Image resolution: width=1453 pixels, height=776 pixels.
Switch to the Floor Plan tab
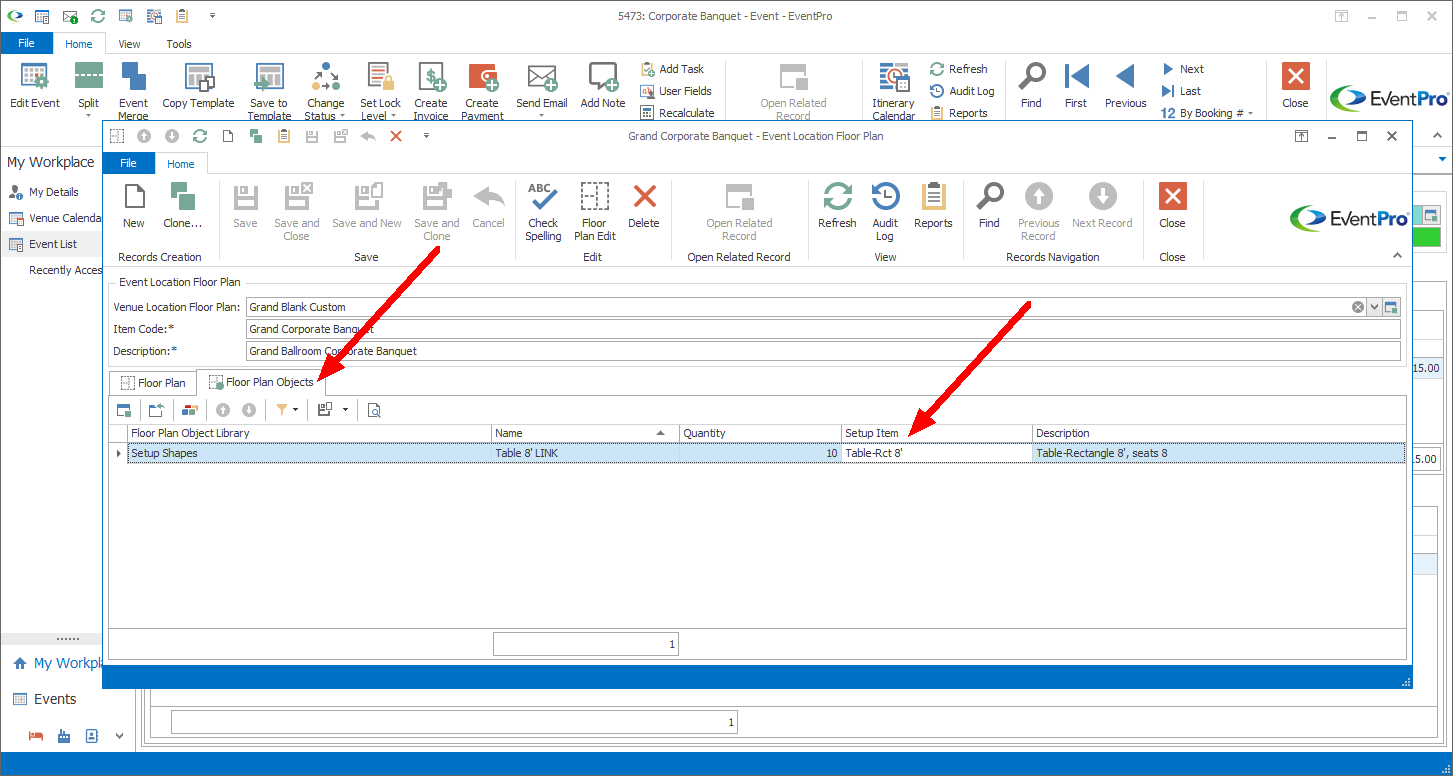point(153,382)
